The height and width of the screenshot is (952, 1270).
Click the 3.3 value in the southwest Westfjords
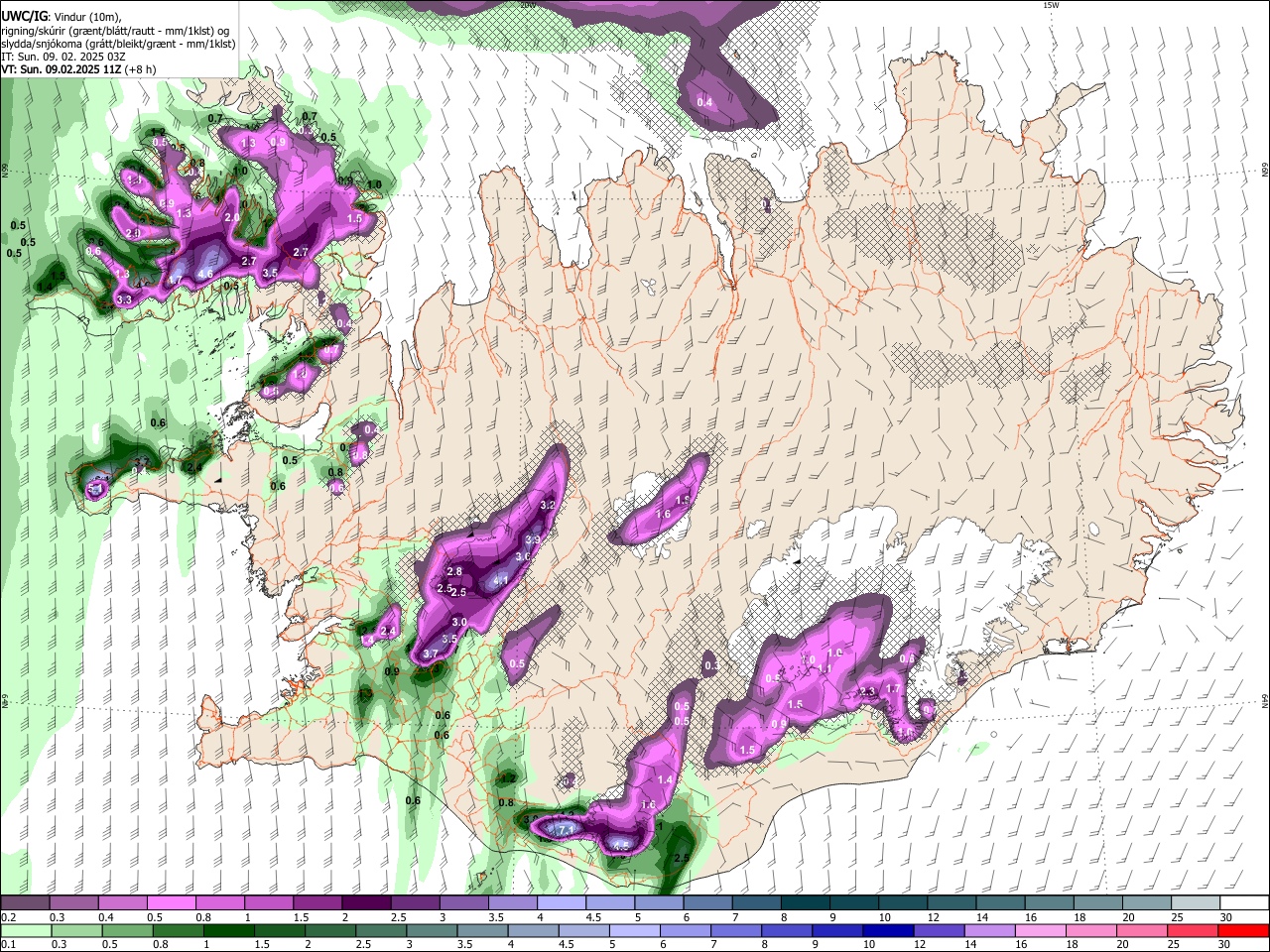coord(124,299)
